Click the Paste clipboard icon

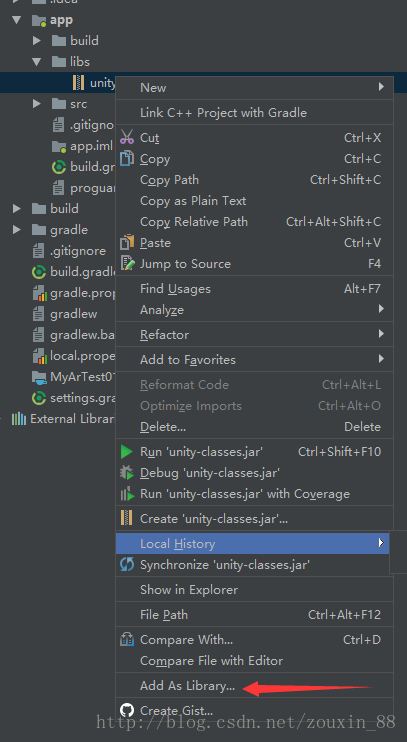point(127,242)
